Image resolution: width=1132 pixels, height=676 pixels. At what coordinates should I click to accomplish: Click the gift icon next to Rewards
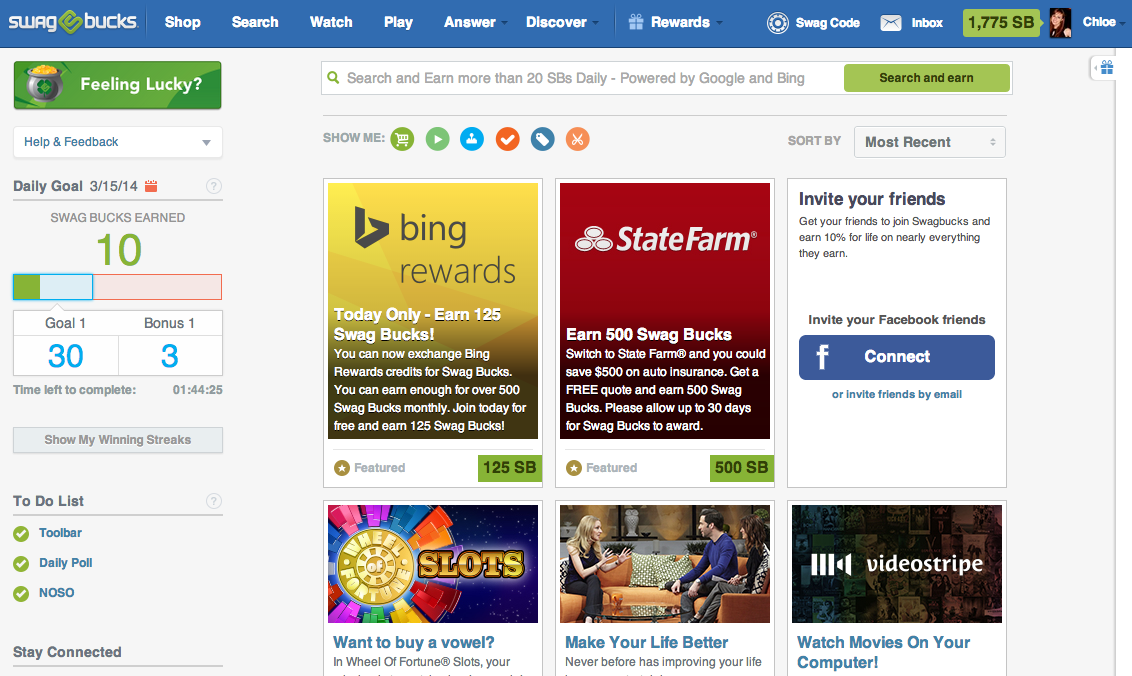[636, 22]
